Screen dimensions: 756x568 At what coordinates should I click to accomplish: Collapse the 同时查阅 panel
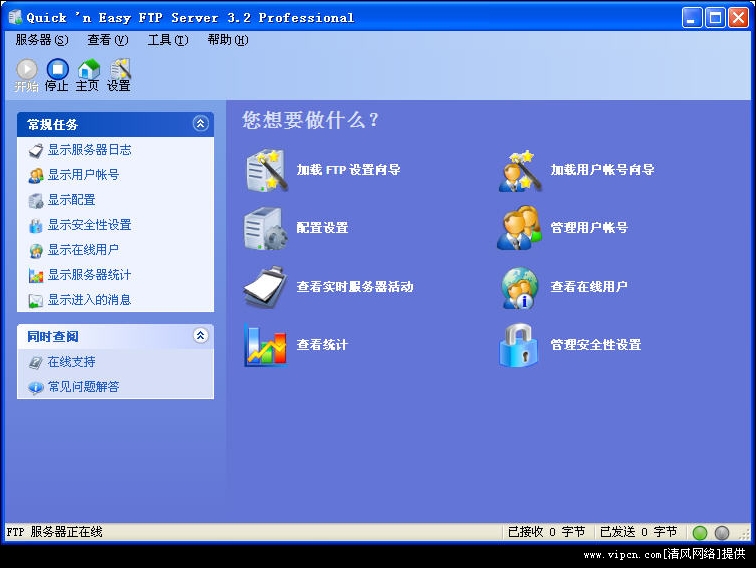tap(201, 335)
